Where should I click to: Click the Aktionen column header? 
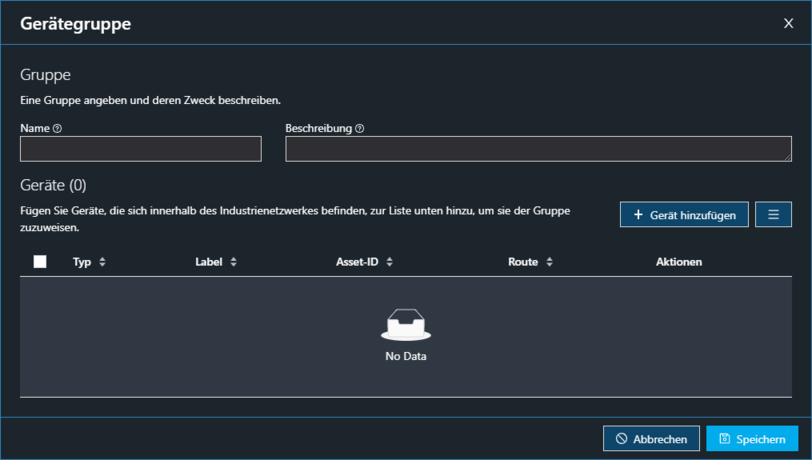[x=678, y=262]
